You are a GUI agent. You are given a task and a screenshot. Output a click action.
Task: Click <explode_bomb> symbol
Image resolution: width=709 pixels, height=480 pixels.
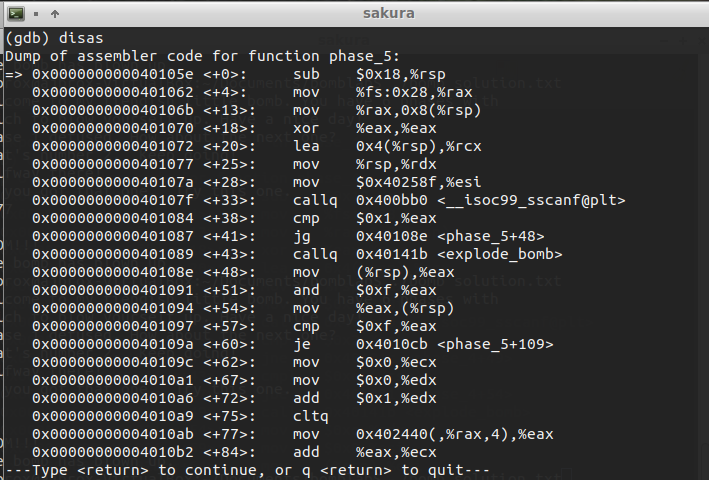(x=499, y=254)
